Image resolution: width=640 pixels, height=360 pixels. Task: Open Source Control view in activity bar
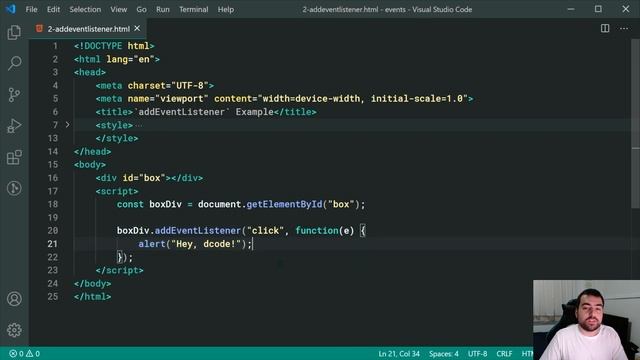point(14,95)
